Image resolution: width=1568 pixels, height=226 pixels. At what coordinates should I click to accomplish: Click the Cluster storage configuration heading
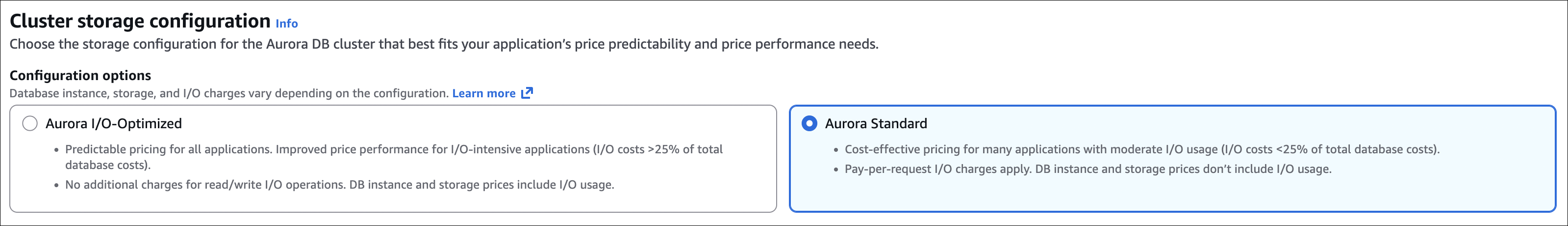[140, 21]
